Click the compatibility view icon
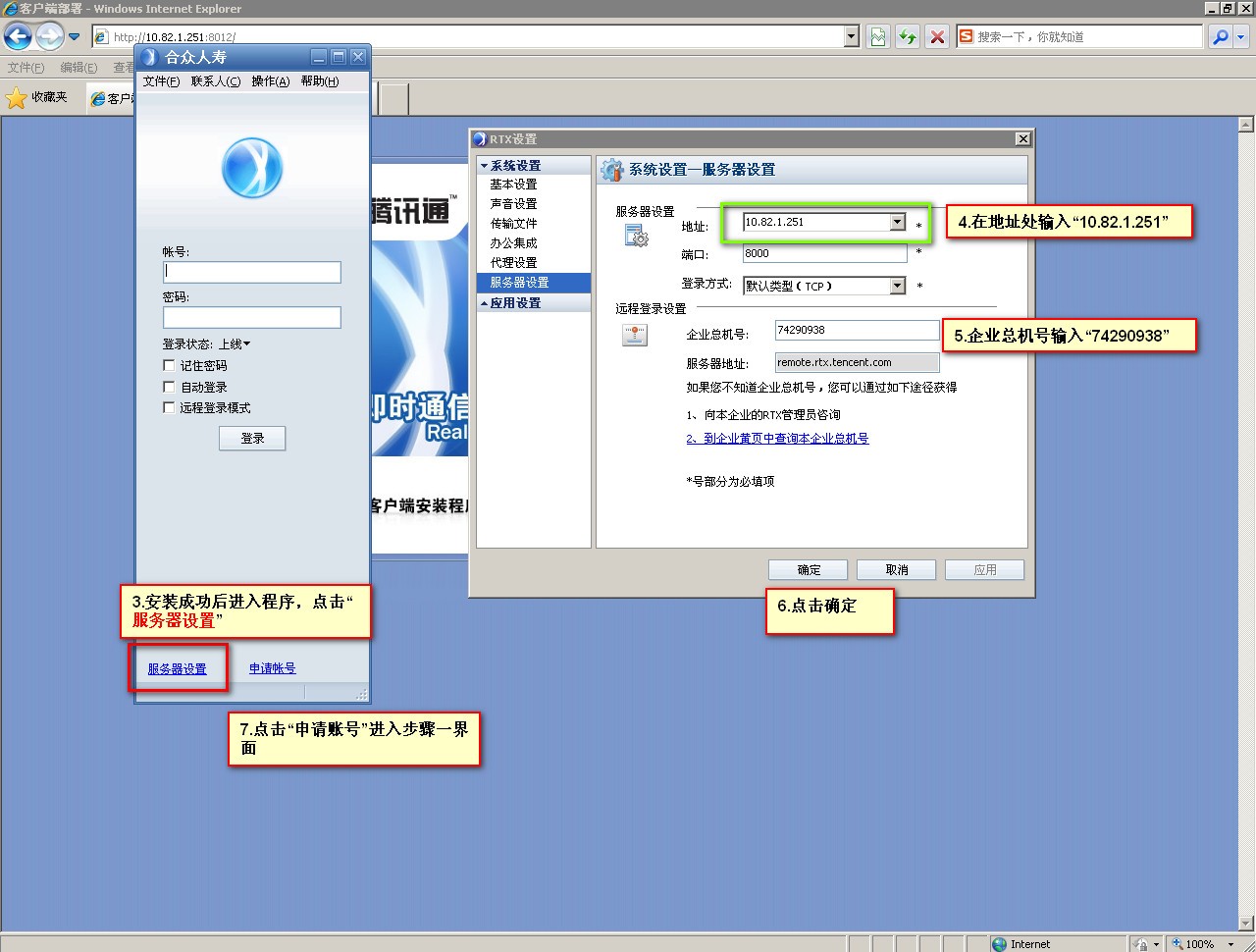The height and width of the screenshot is (952, 1256). click(878, 37)
